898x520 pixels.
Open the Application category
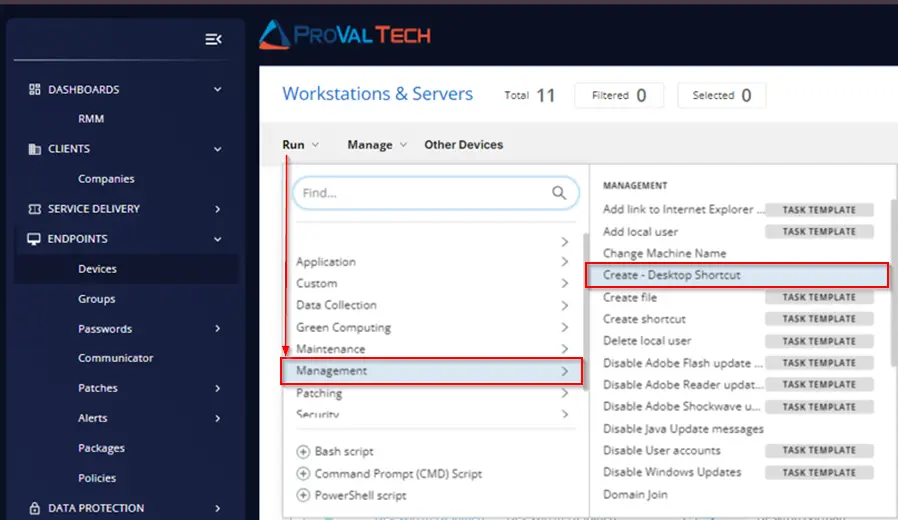pyautogui.click(x=432, y=262)
